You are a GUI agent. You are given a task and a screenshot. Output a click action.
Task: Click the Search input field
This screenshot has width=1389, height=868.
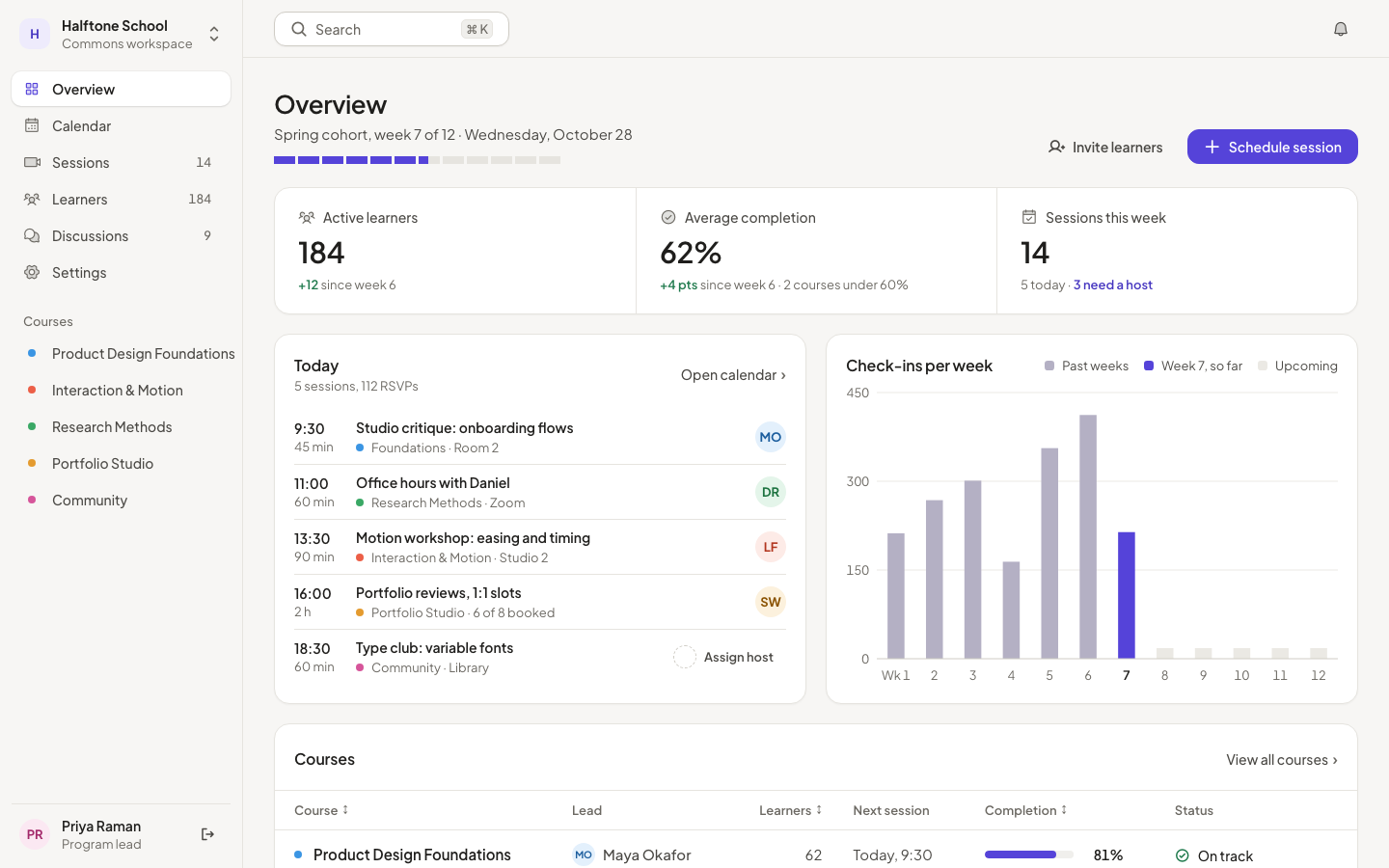click(392, 29)
